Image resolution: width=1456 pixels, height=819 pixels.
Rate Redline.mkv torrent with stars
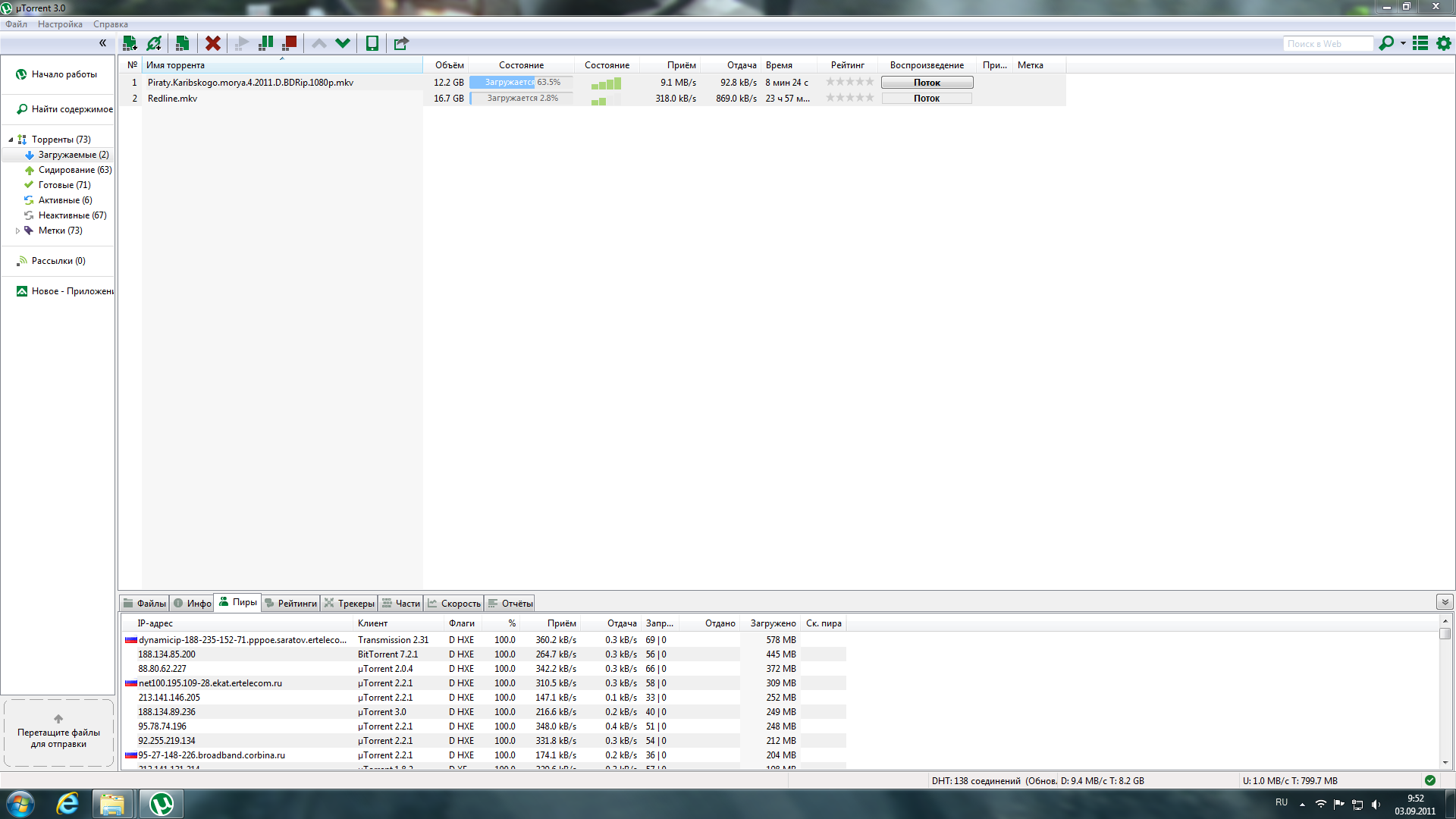[x=849, y=98]
